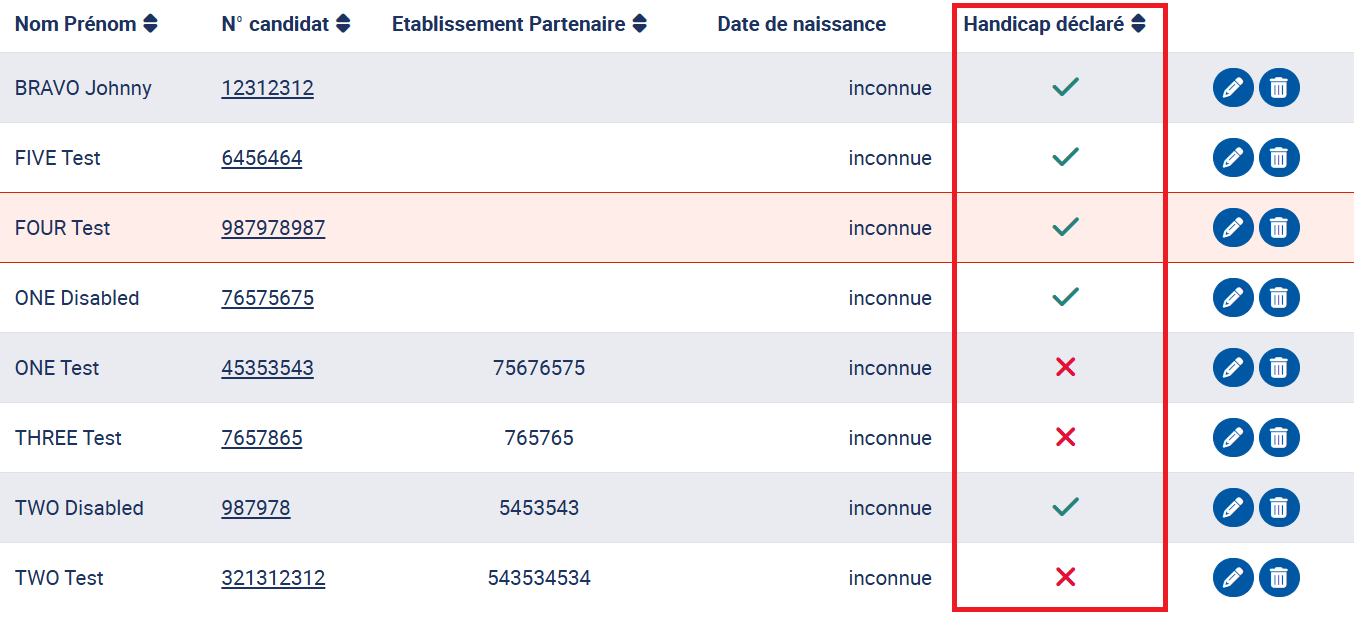Click the green checkmark for BRAVO Johnny
This screenshot has width=1354, height=627.
tap(1065, 88)
